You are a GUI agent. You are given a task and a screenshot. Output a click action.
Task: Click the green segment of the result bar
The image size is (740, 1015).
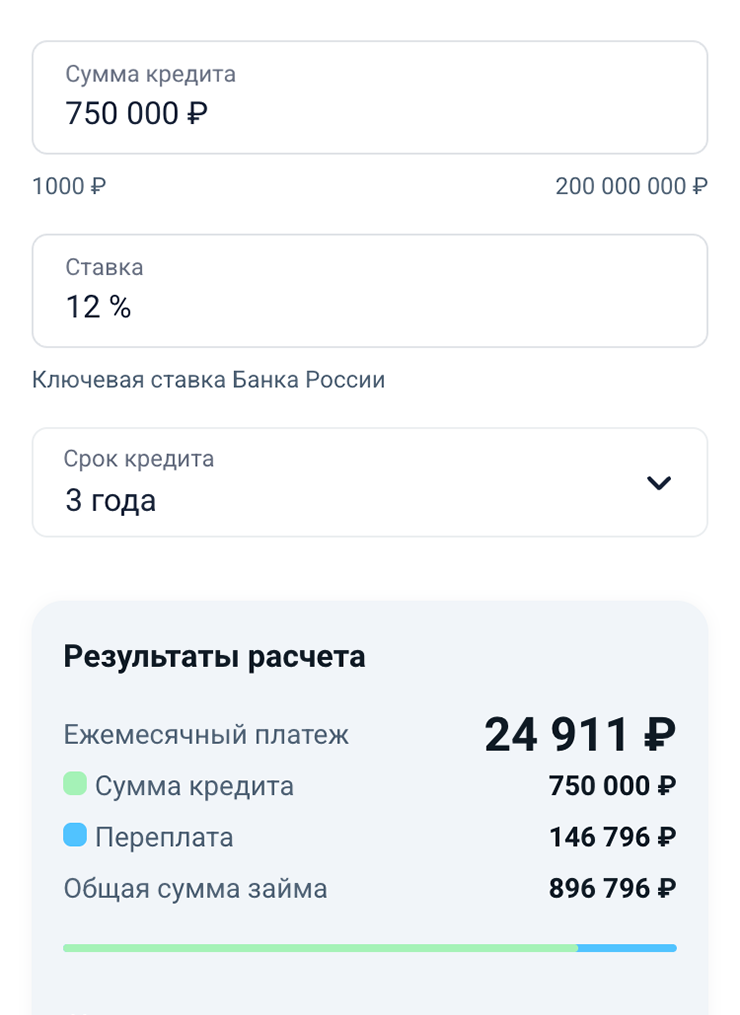320,947
